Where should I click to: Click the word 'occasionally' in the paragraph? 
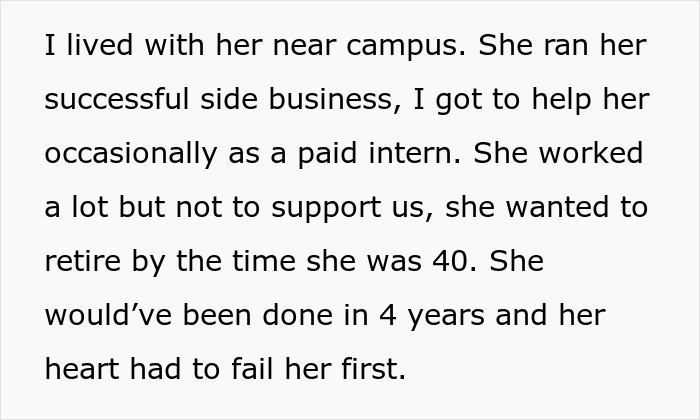(131, 154)
